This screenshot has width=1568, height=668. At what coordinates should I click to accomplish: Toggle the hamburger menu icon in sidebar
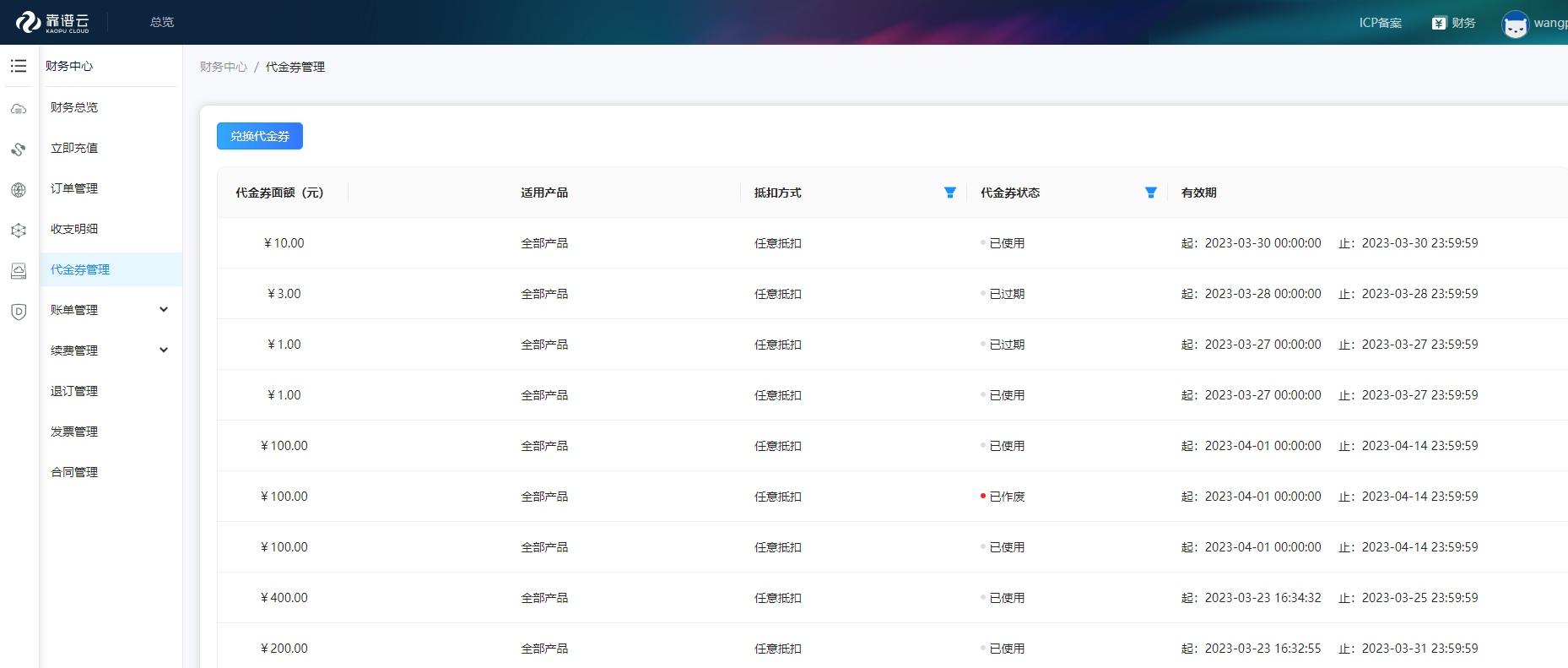(x=19, y=66)
